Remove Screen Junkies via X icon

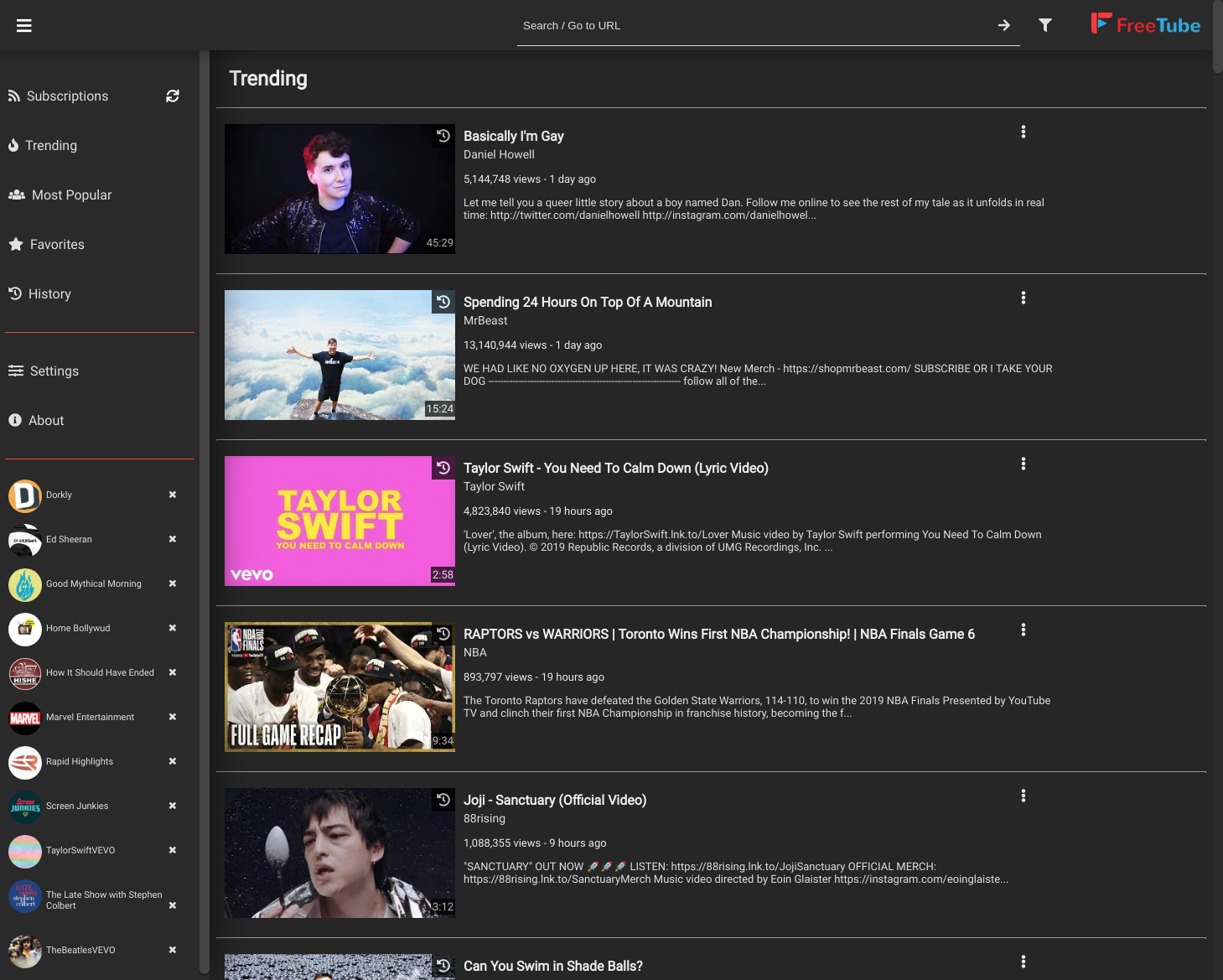click(173, 806)
